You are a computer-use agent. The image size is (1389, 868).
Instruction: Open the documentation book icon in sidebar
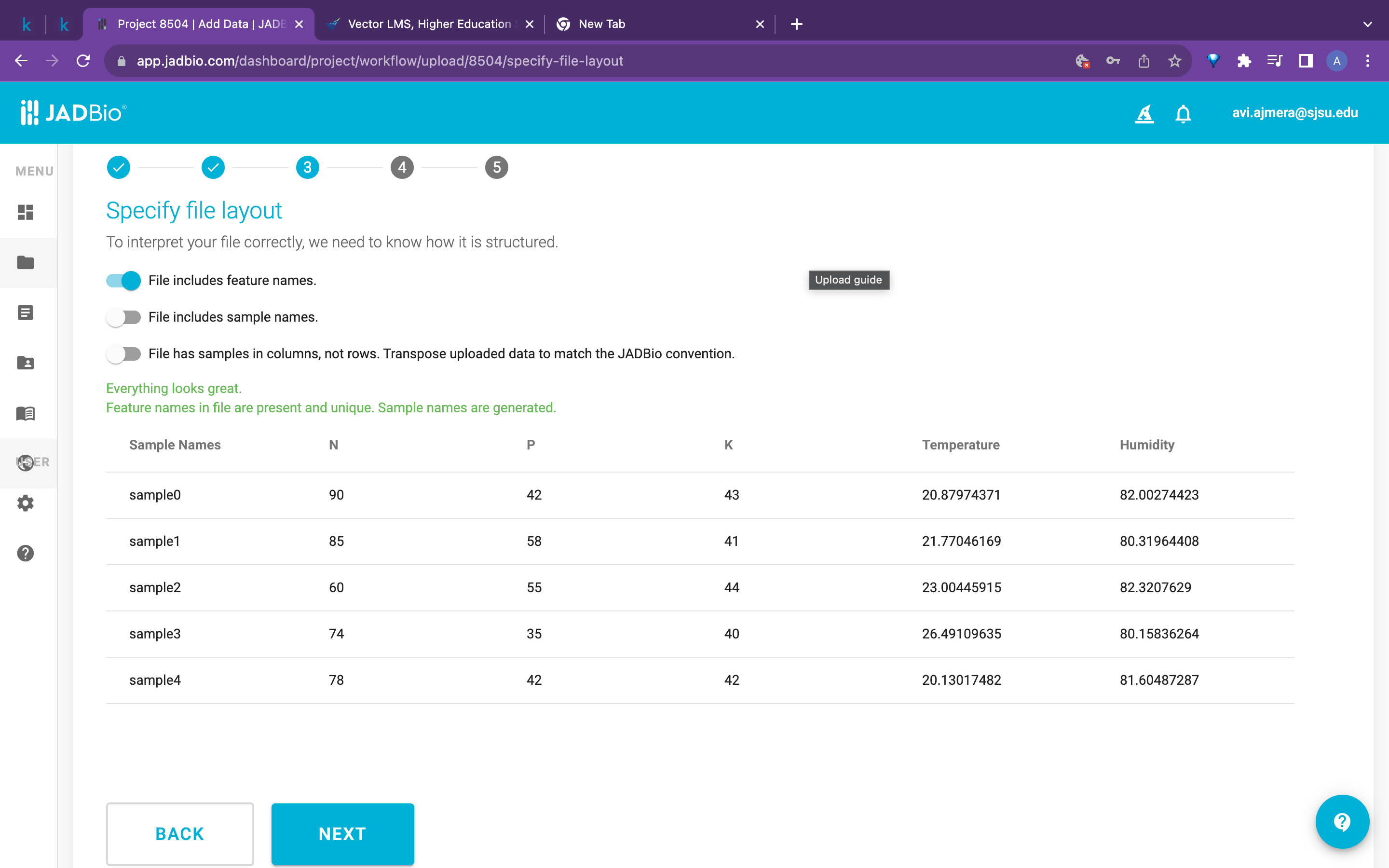25,413
